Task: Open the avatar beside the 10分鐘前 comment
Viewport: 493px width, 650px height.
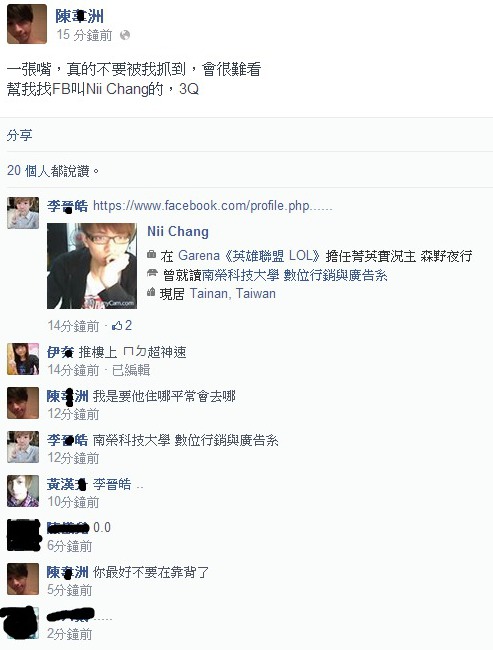Action: pyautogui.click(x=23, y=491)
